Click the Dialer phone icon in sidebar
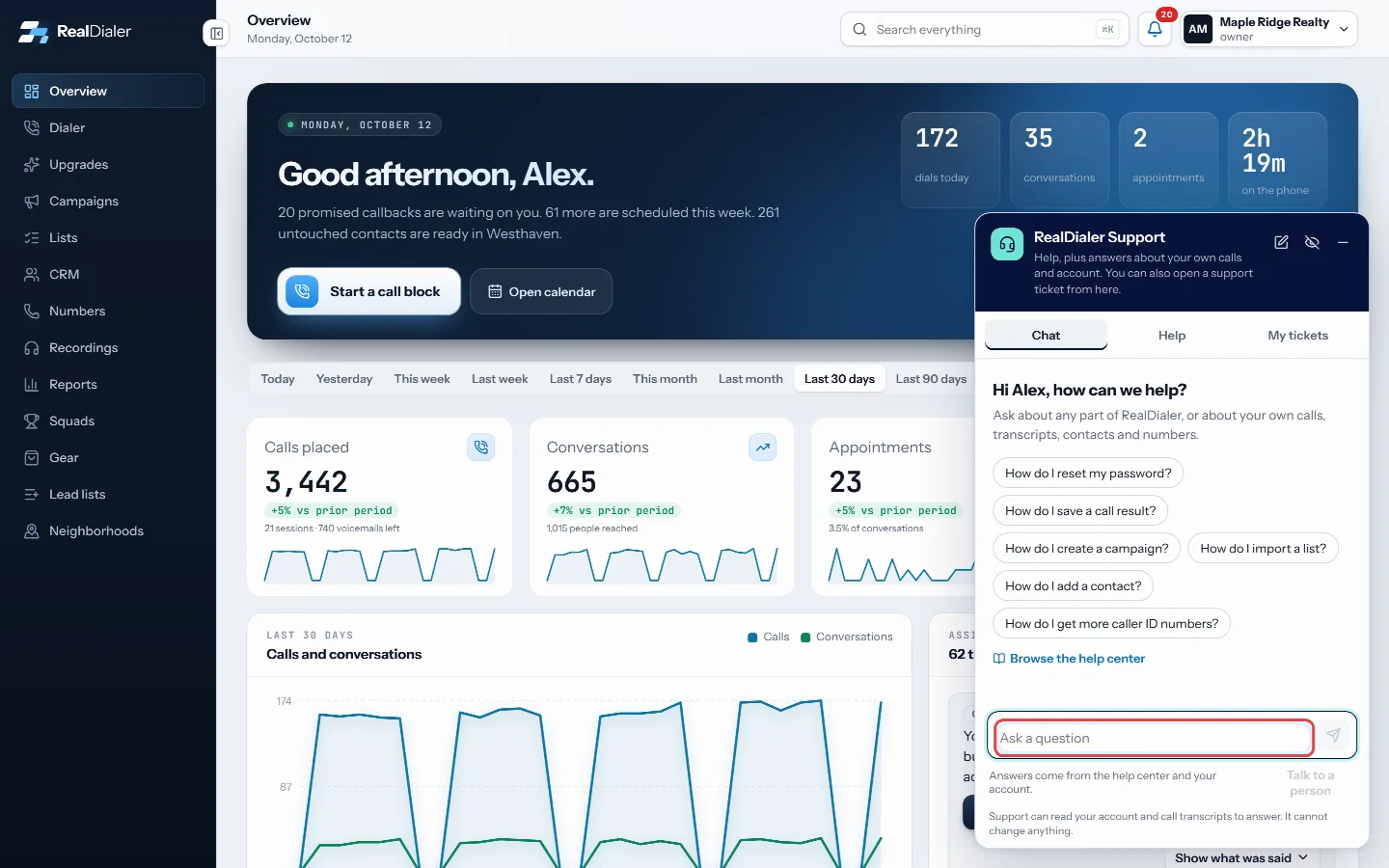The image size is (1389, 868). [x=32, y=127]
